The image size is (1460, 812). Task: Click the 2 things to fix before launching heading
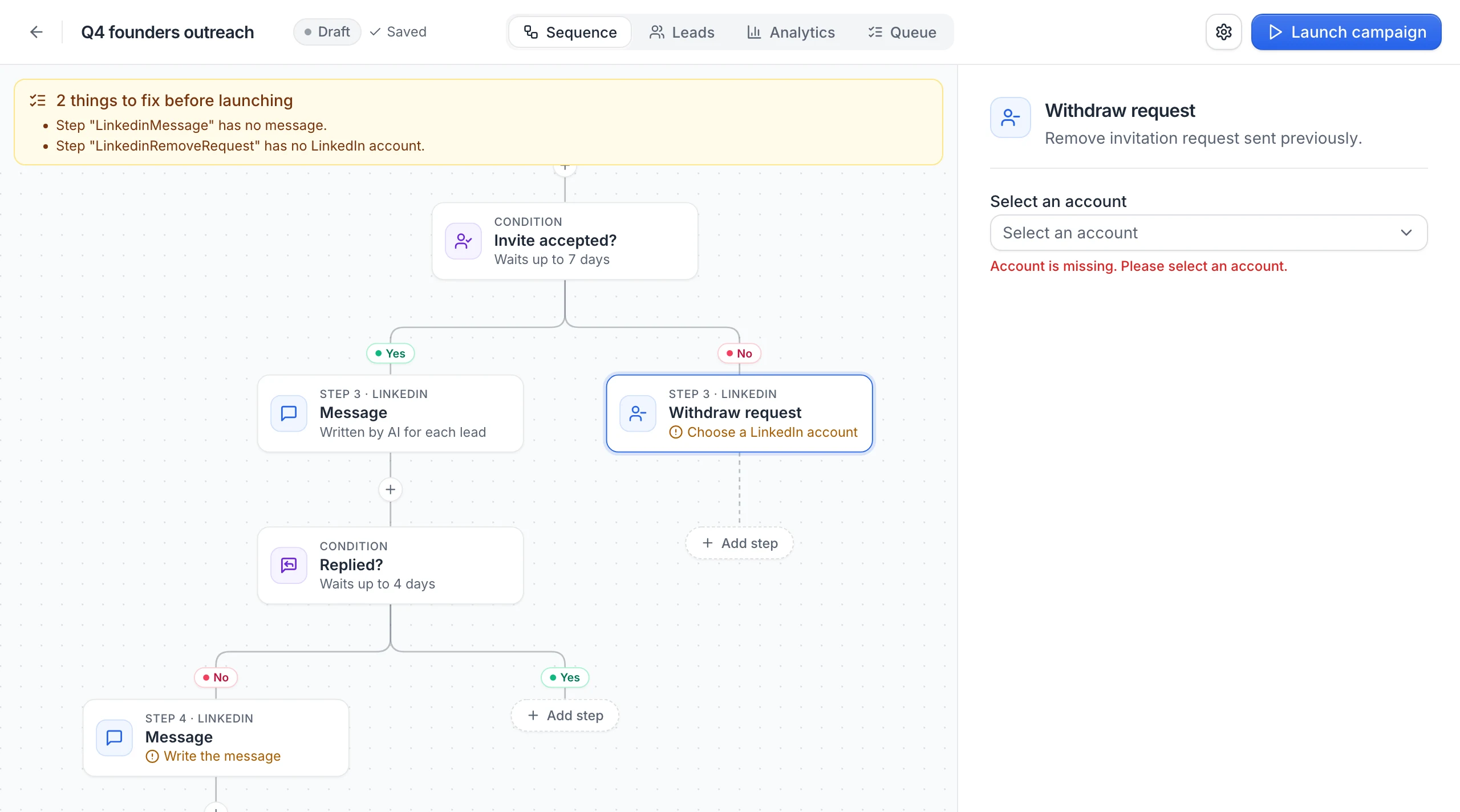tap(175, 100)
